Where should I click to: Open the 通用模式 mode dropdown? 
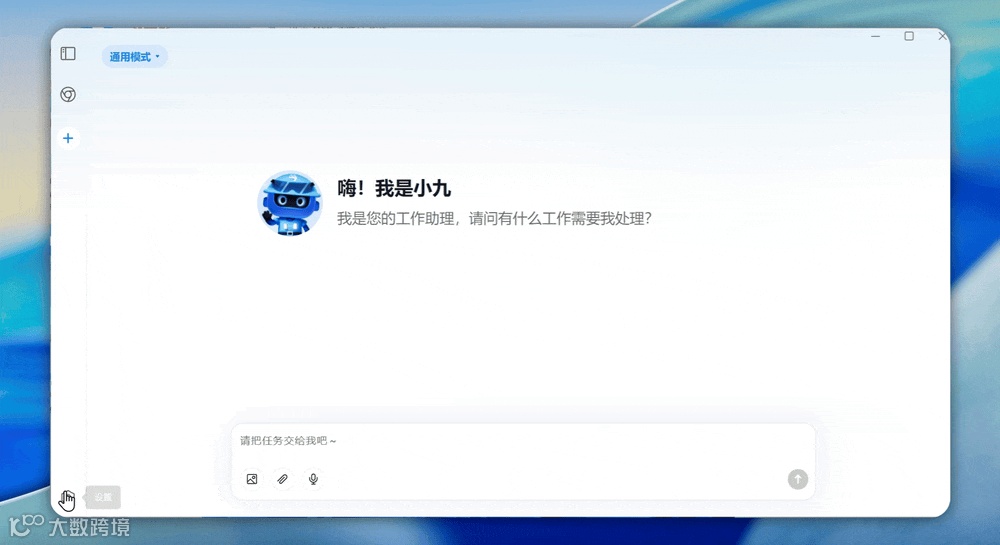(135, 57)
